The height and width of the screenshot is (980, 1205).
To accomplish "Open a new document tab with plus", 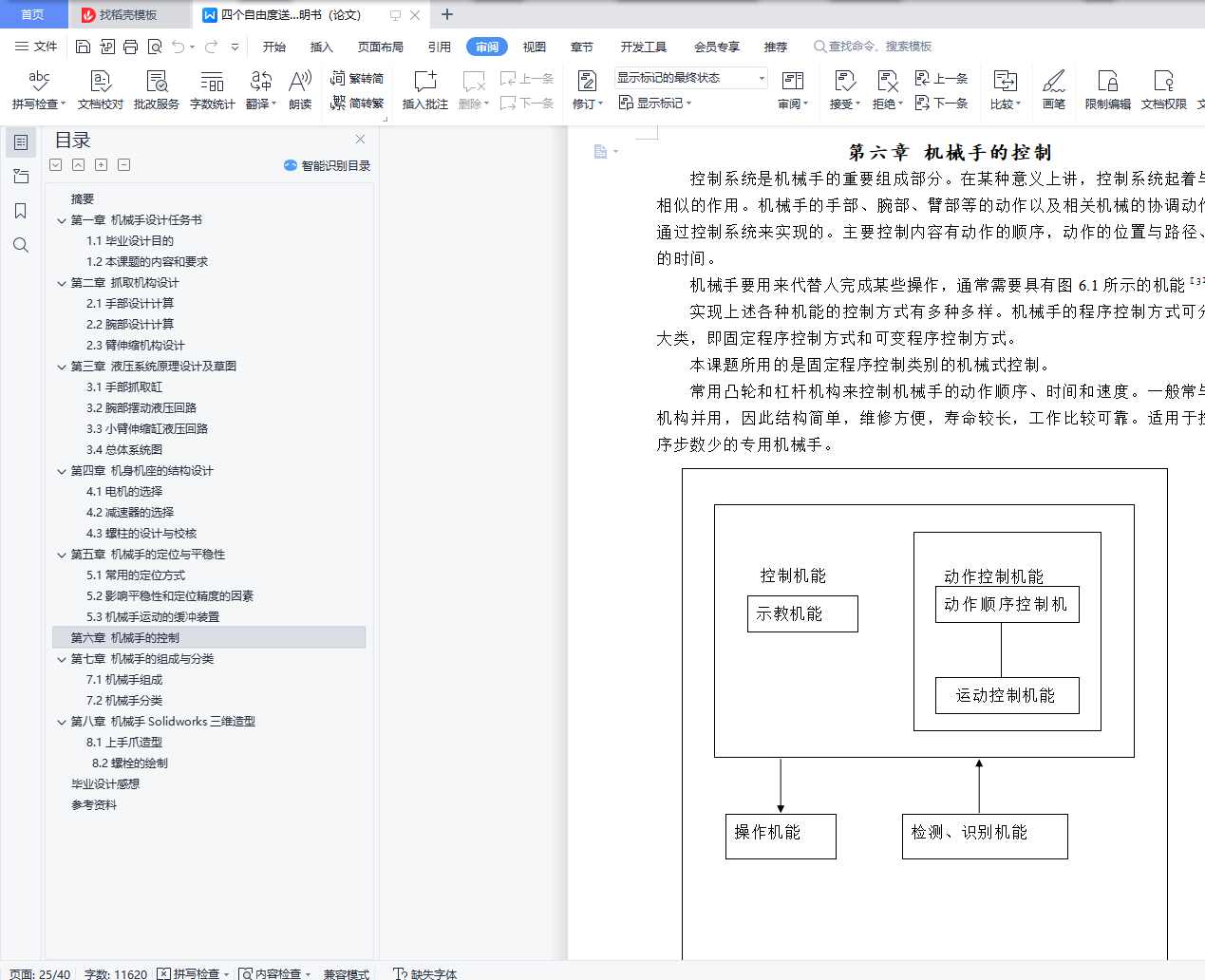I will (x=447, y=14).
